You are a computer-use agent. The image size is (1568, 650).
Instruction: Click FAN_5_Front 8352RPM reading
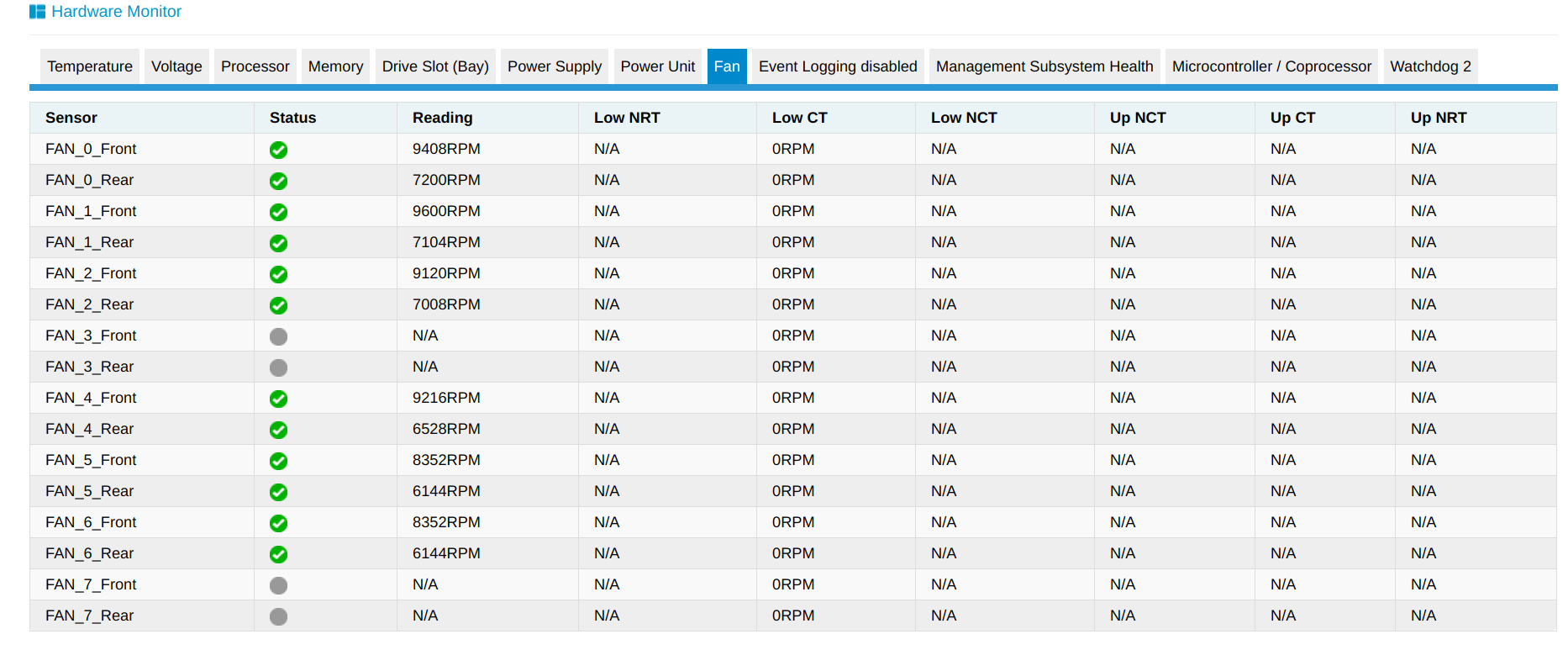pyautogui.click(x=446, y=460)
